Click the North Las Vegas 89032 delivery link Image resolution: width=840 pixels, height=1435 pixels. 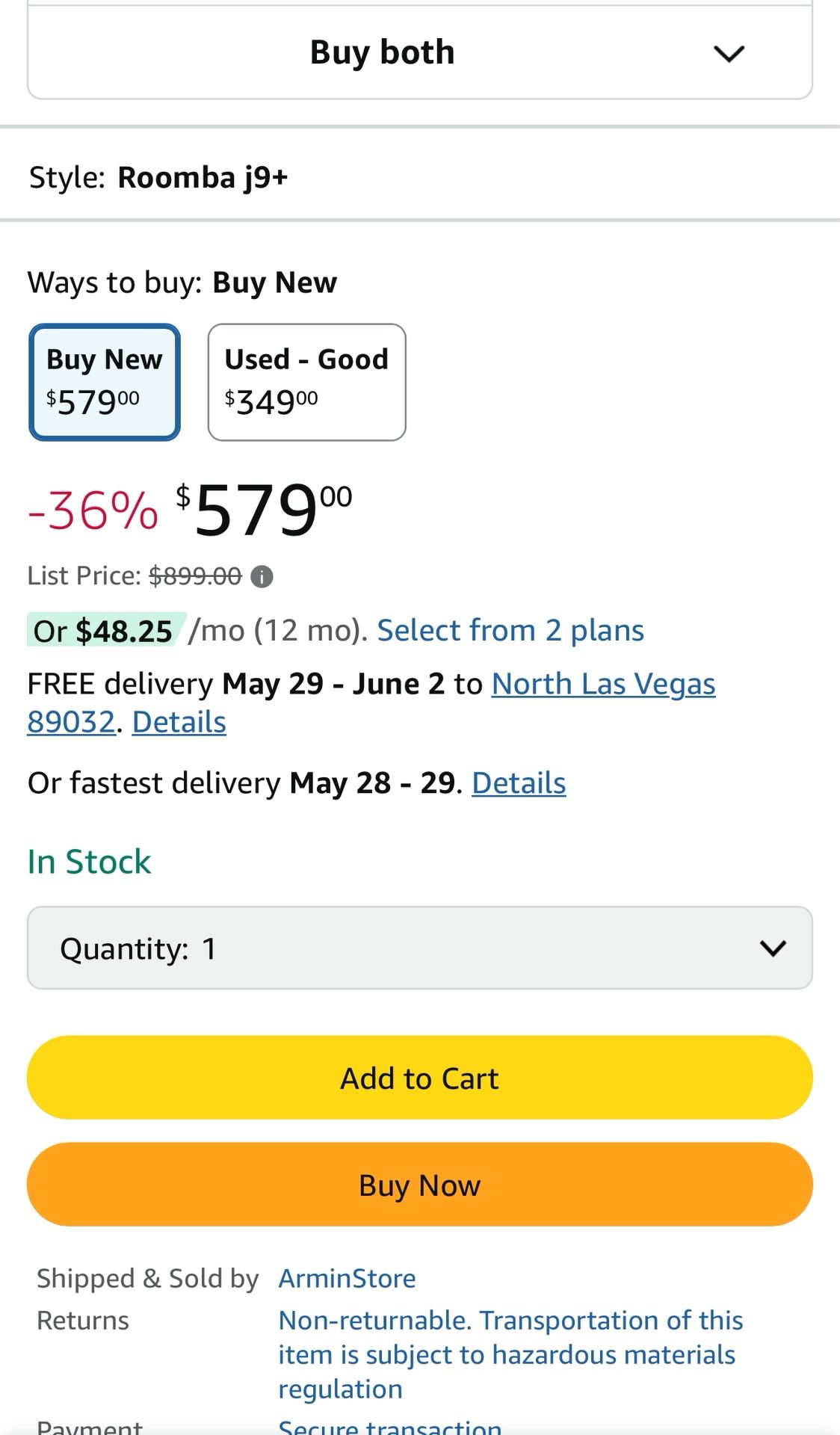coord(603,684)
